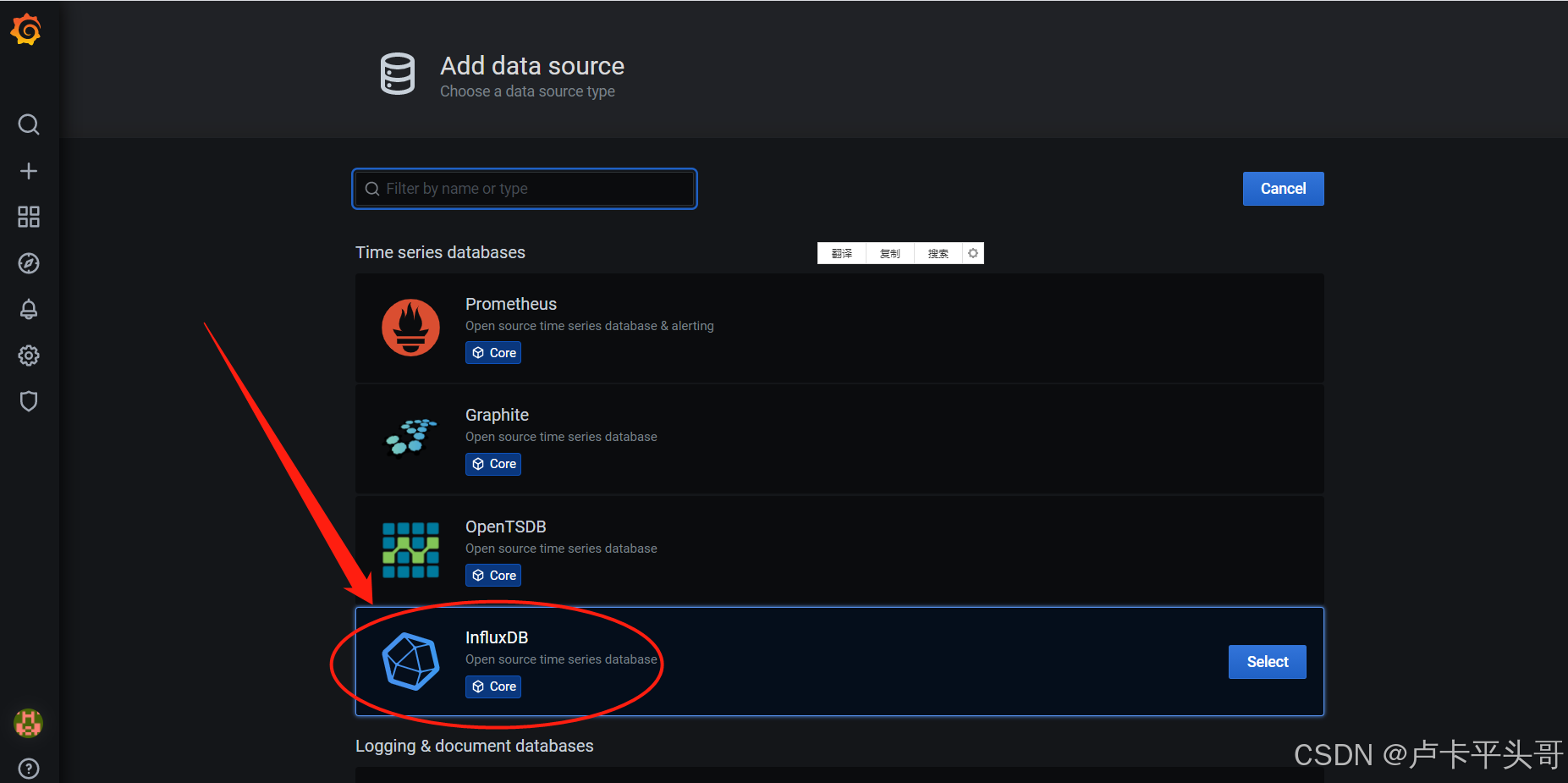The image size is (1568, 783).
Task: Choose the OpenTSDB title
Action: click(506, 527)
